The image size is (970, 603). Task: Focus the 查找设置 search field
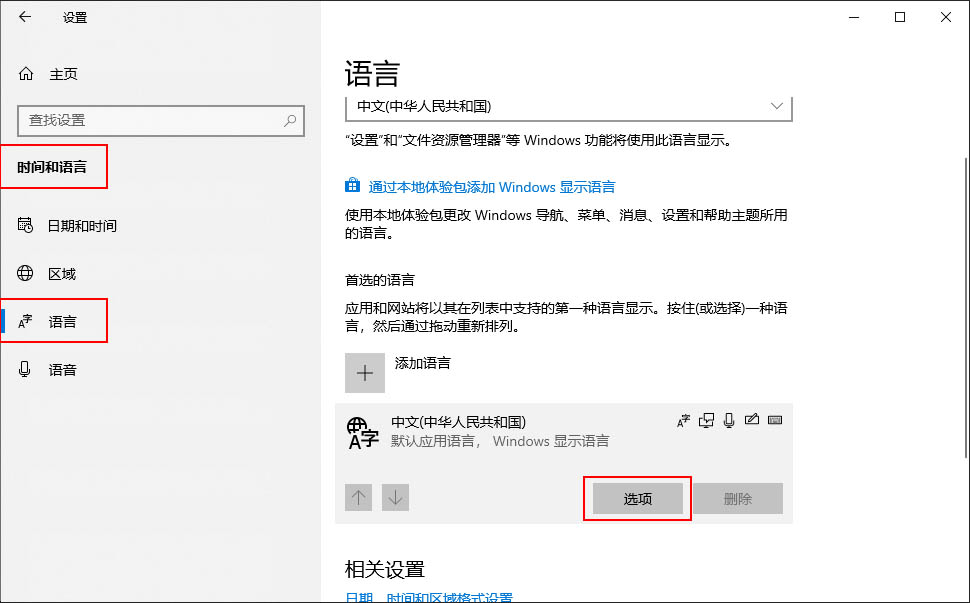[x=161, y=121]
